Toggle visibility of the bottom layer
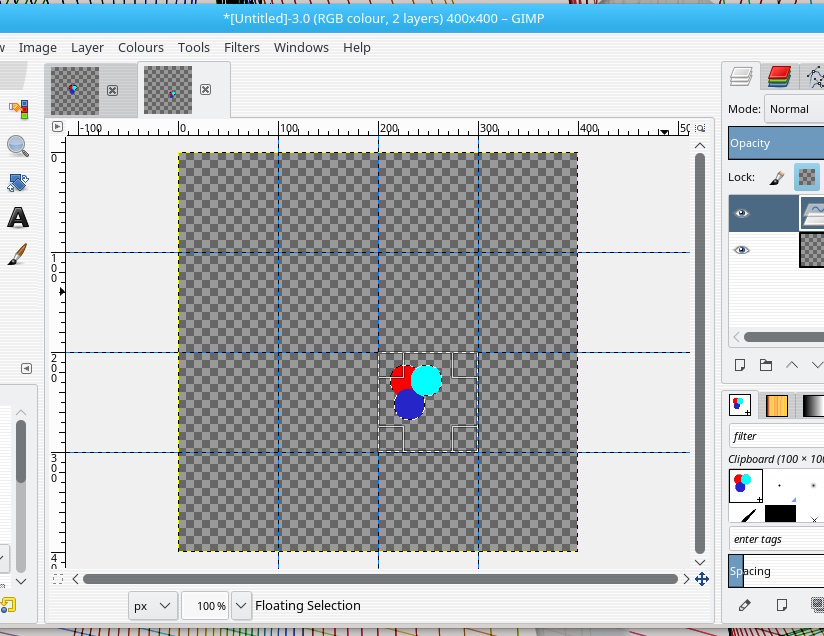Image resolution: width=824 pixels, height=636 pixels. pyautogui.click(x=741, y=250)
